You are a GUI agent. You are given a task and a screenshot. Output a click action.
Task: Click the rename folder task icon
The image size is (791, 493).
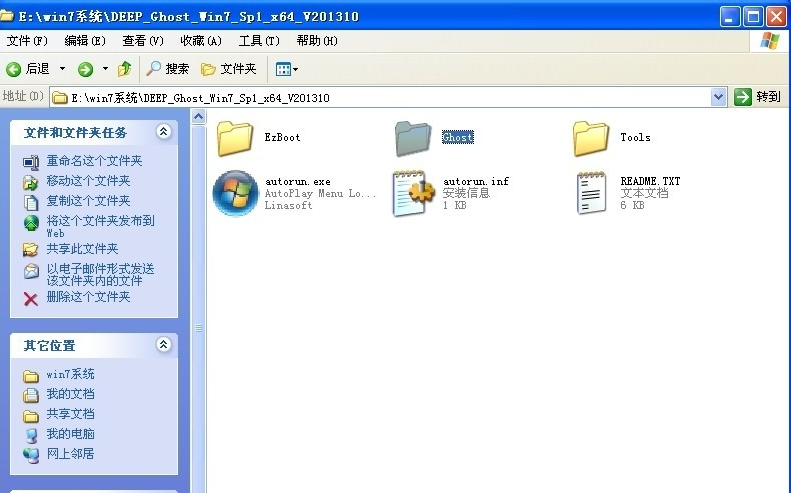31,162
